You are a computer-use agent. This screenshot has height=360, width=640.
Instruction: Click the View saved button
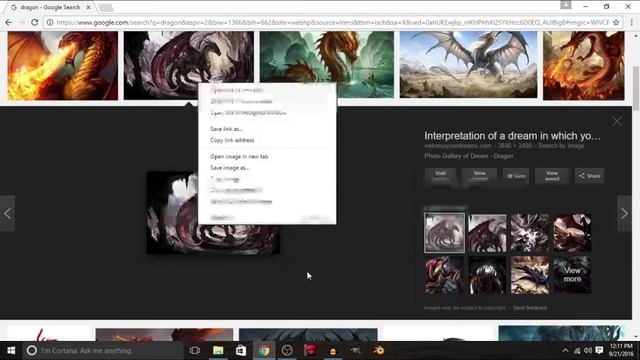click(552, 176)
